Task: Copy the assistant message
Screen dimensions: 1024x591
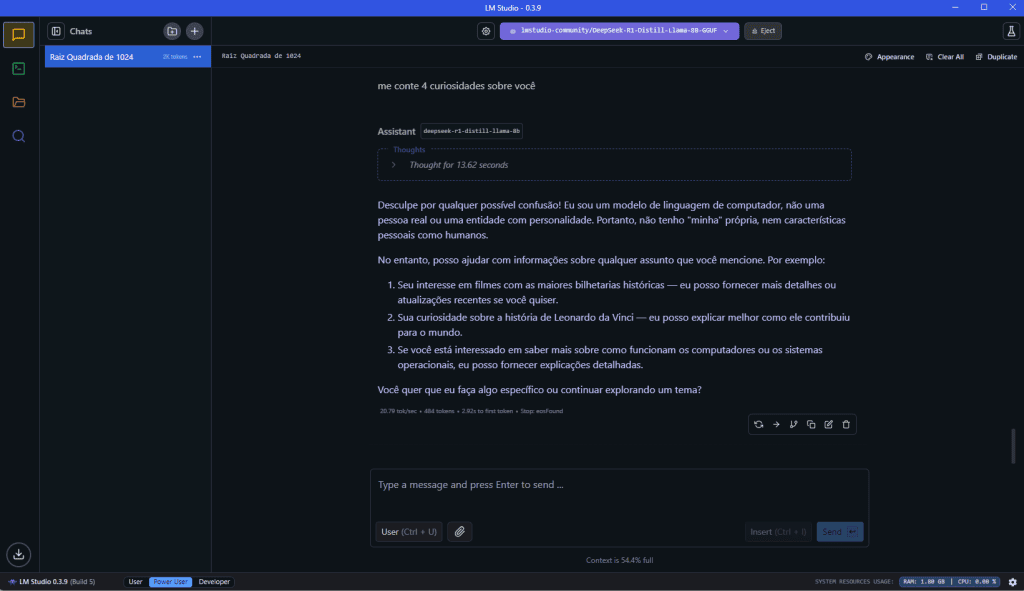Action: coord(811,424)
